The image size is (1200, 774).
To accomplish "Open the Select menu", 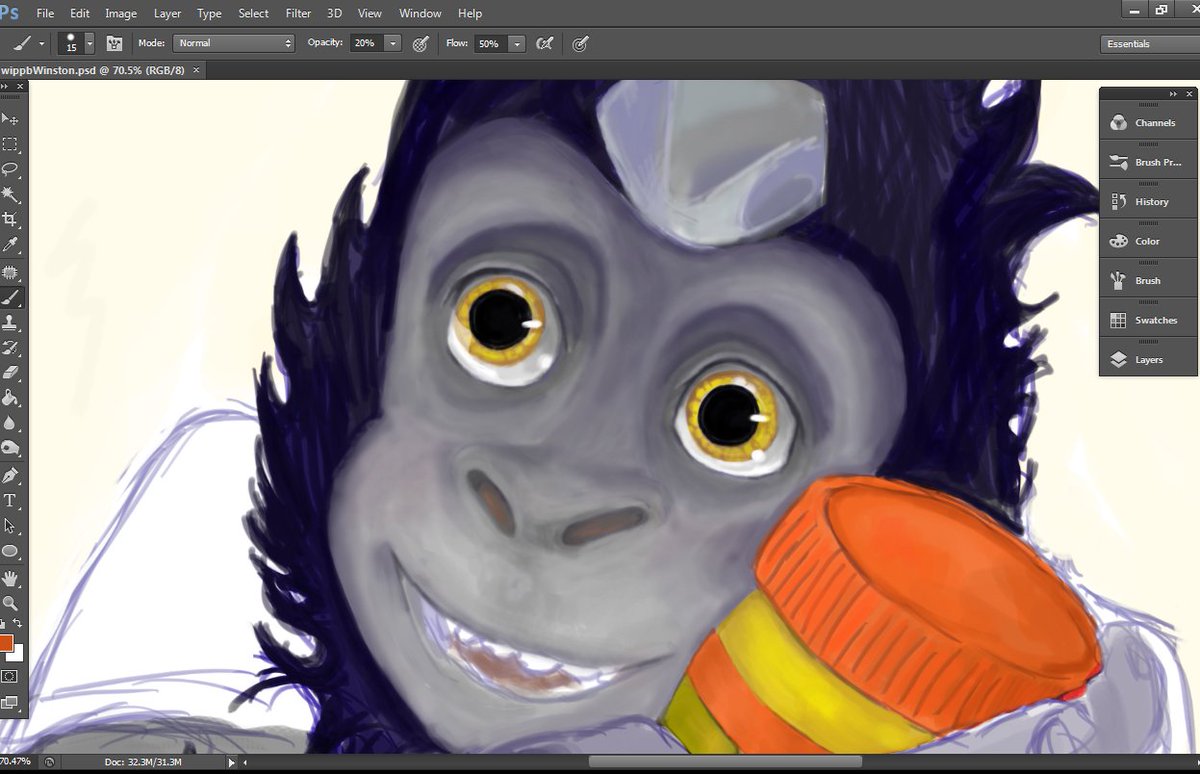I will point(253,13).
